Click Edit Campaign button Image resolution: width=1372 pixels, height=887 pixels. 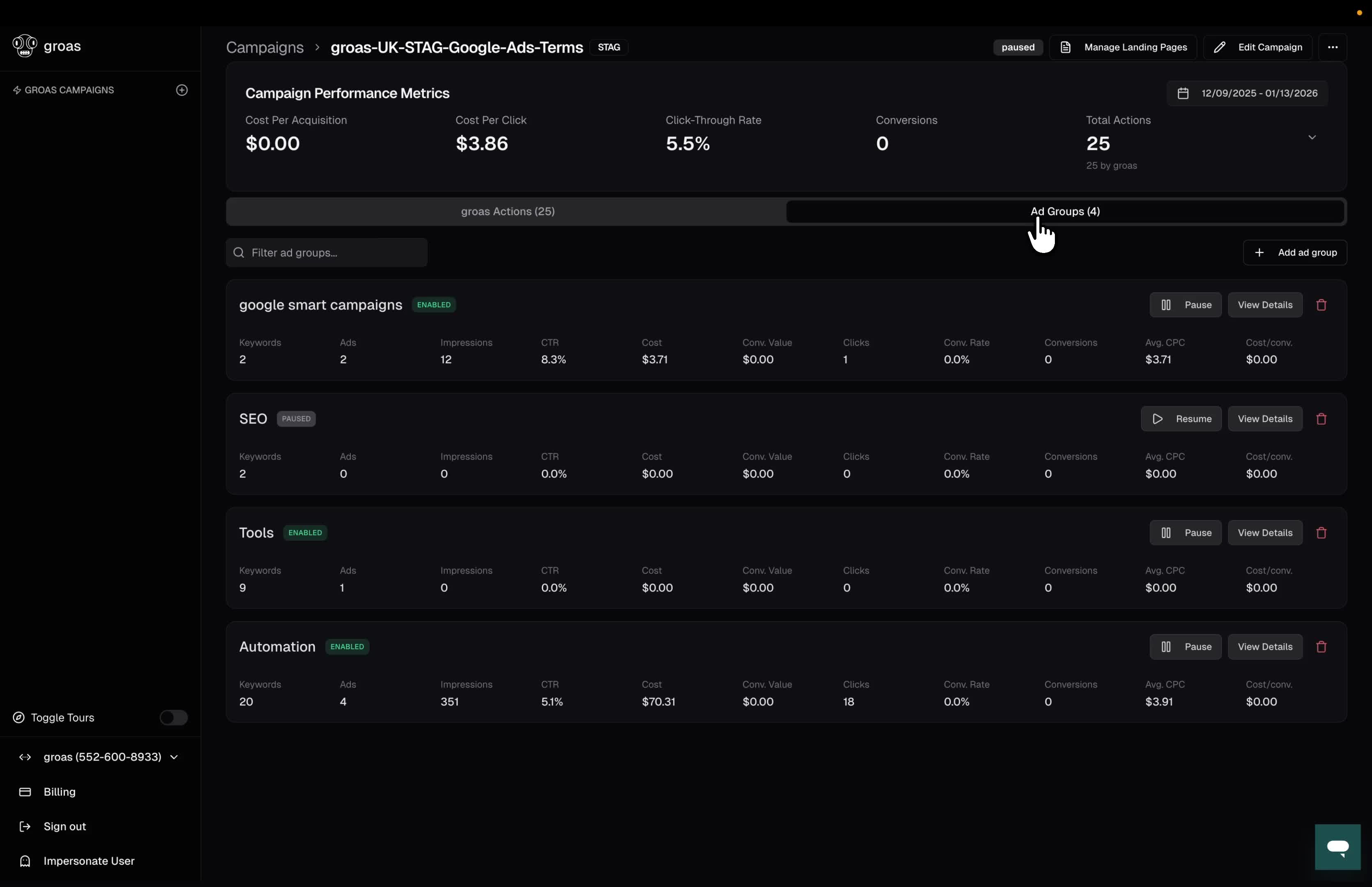1257,47
